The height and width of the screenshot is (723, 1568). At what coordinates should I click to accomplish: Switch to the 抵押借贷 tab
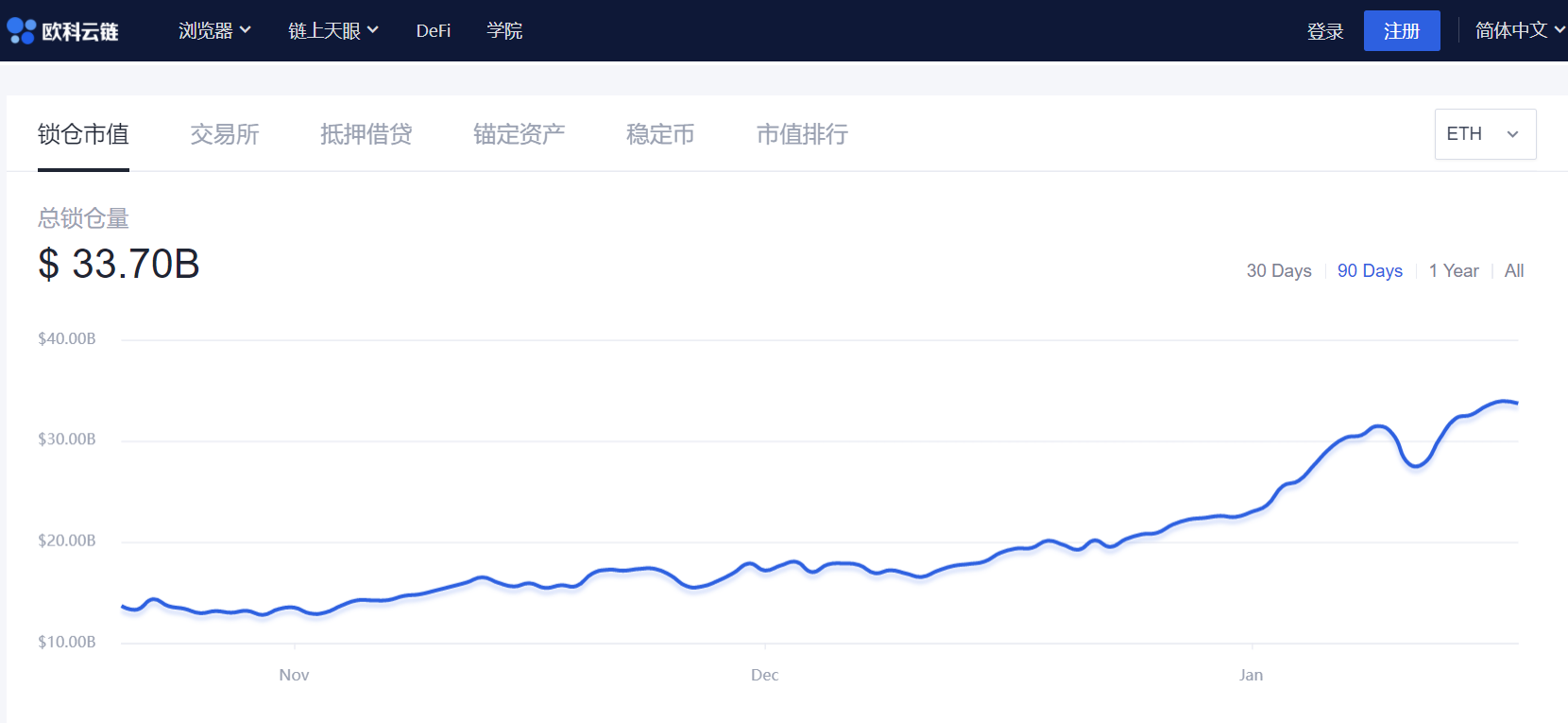[x=366, y=134]
